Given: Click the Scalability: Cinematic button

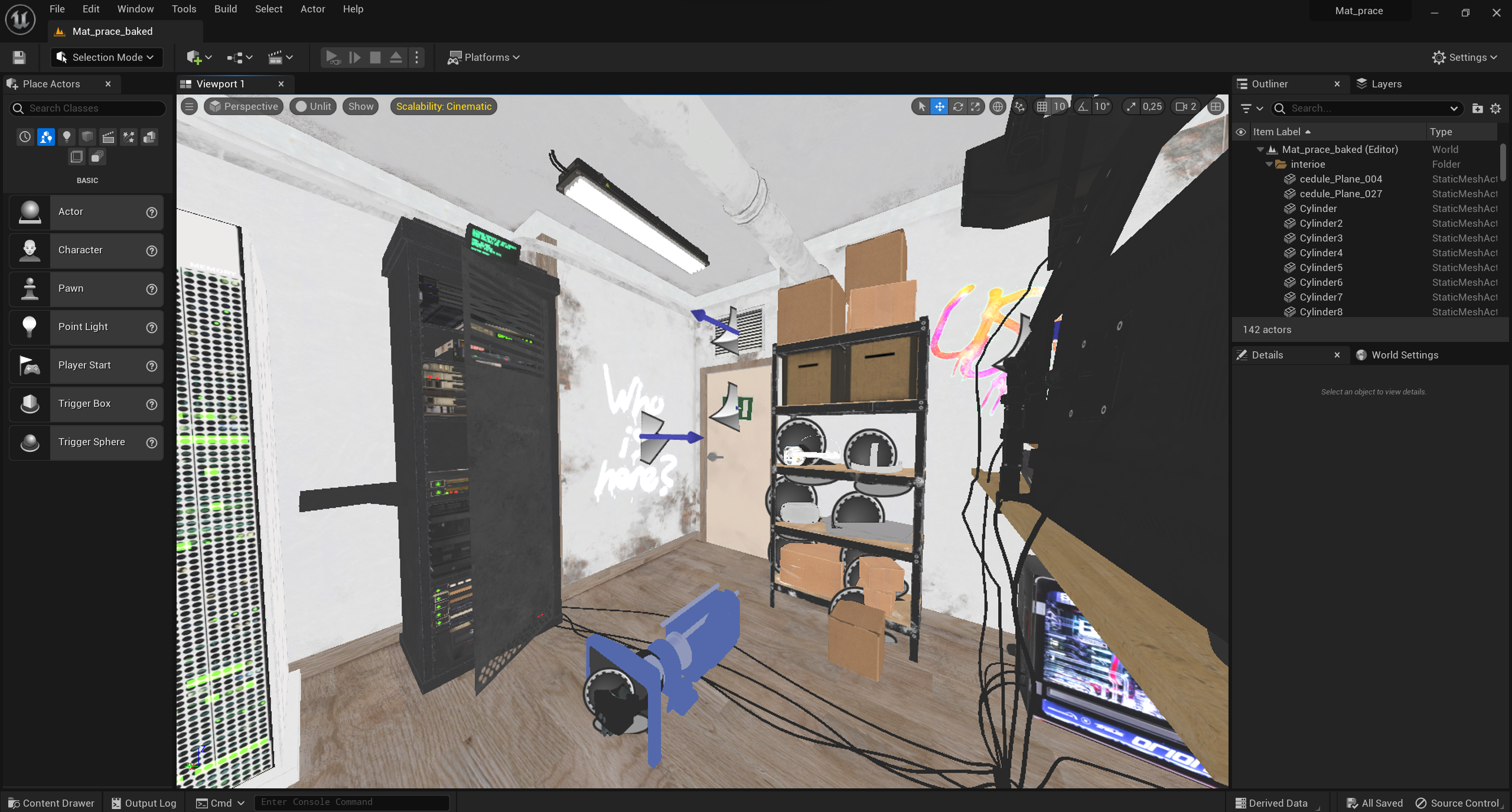Looking at the screenshot, I should 443,106.
